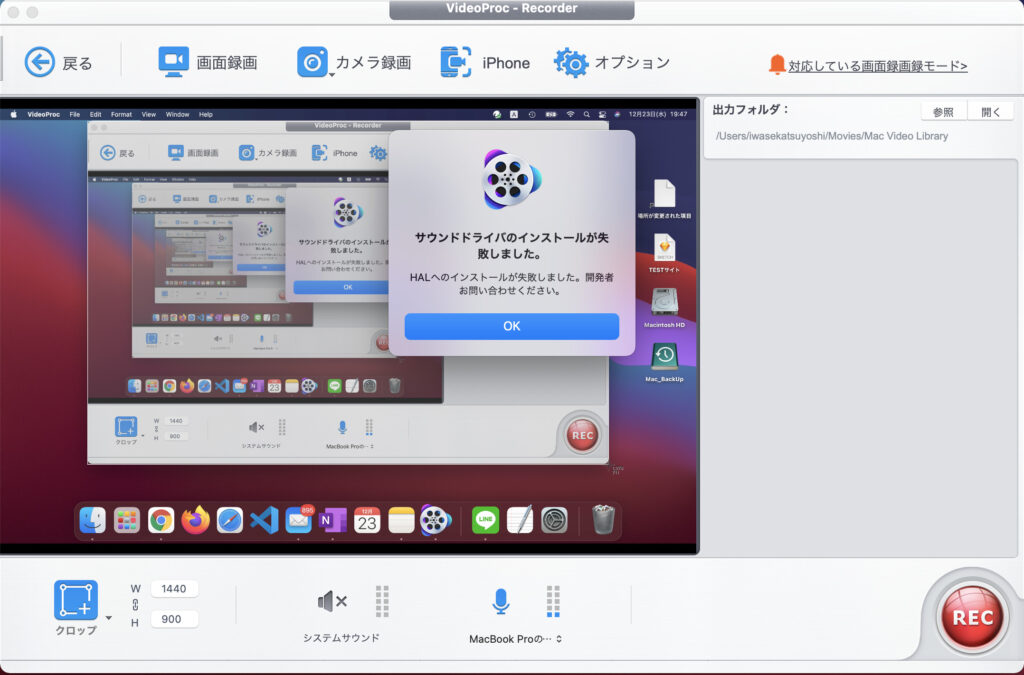This screenshot has height=675, width=1024.
Task: Activate the クロップ crop tool icon
Action: [76, 599]
